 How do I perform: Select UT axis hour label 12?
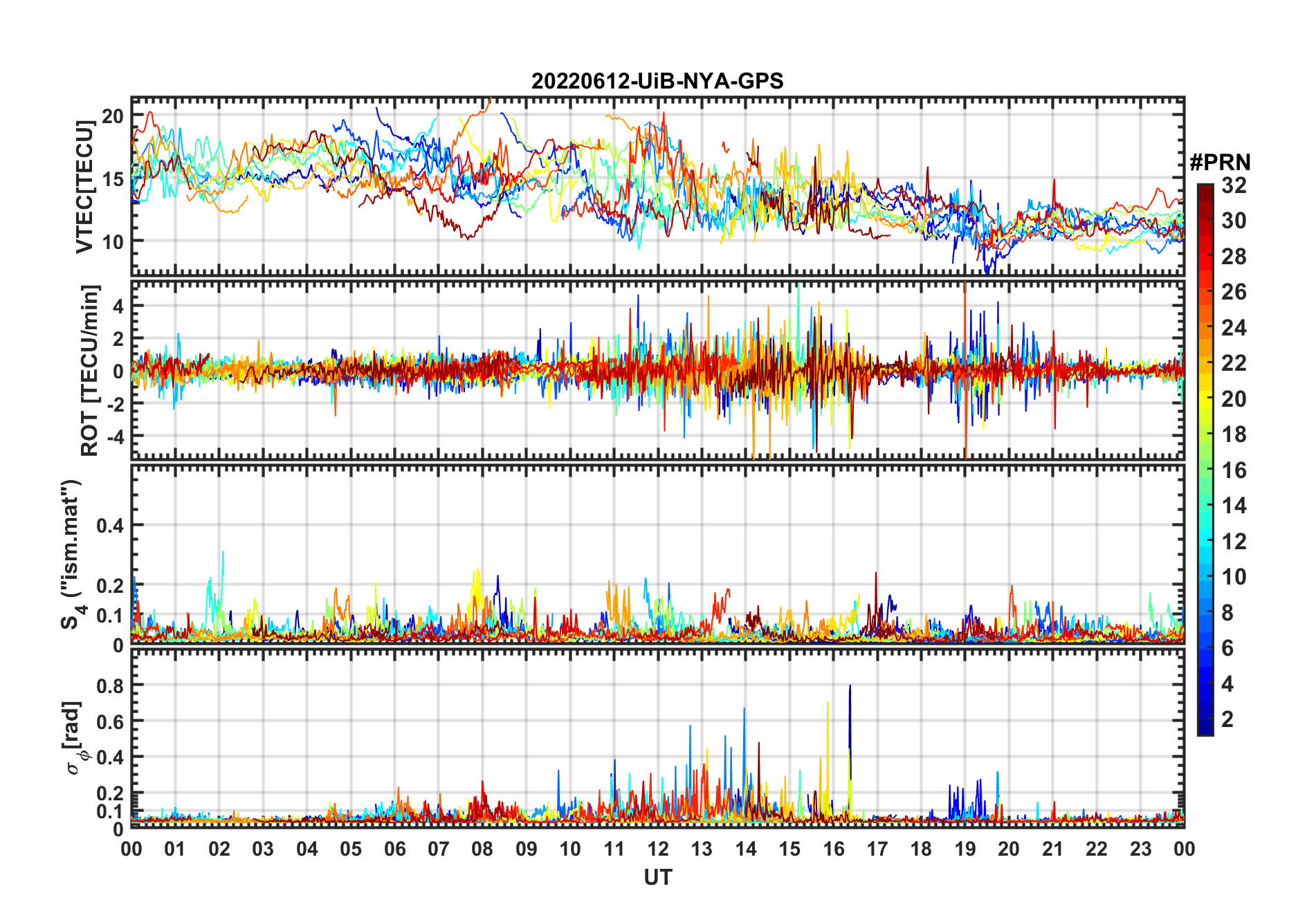(658, 849)
